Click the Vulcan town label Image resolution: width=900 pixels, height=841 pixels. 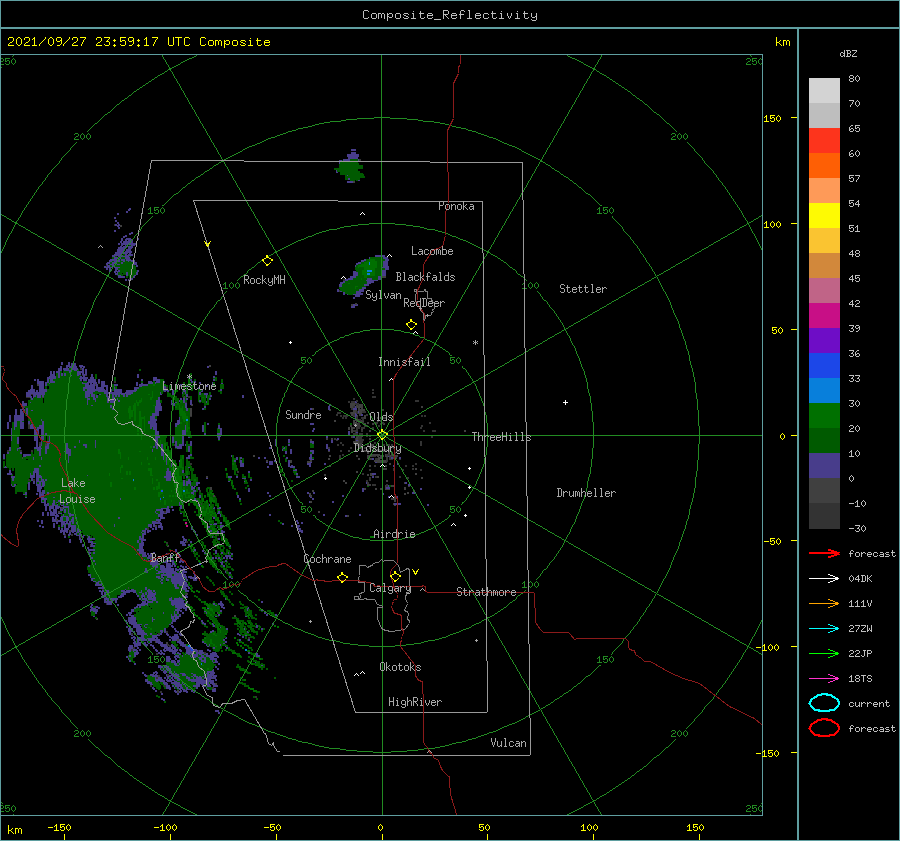(x=509, y=743)
